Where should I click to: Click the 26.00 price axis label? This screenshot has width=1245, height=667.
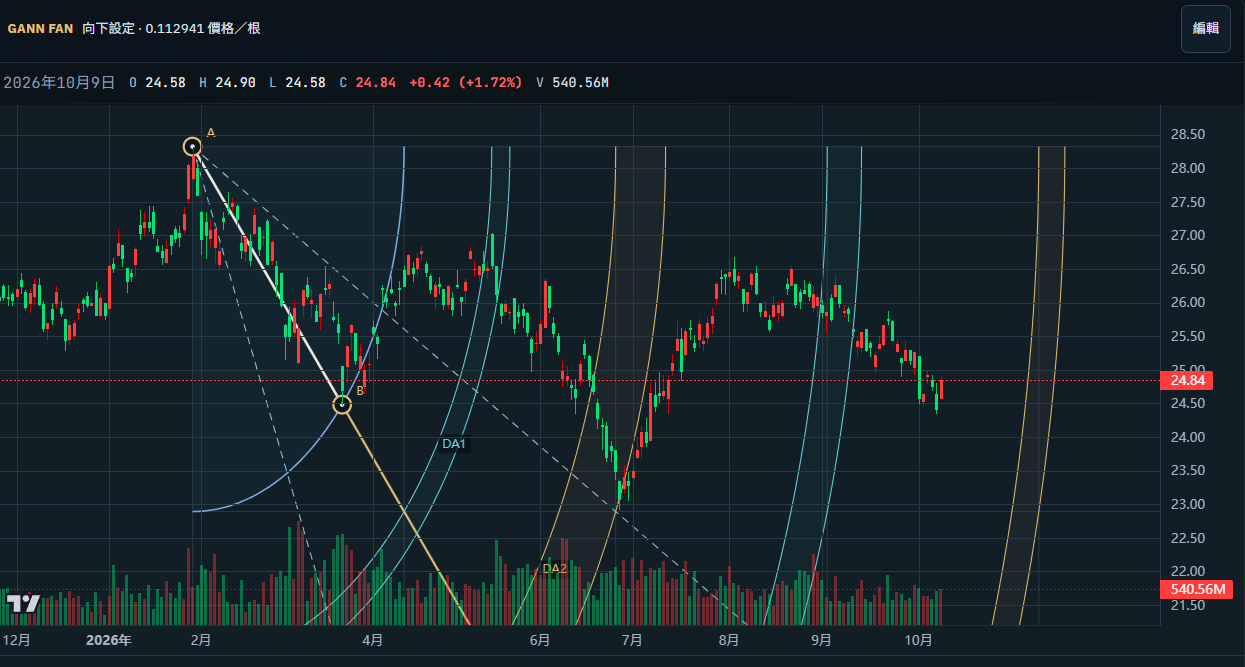tap(1186, 302)
